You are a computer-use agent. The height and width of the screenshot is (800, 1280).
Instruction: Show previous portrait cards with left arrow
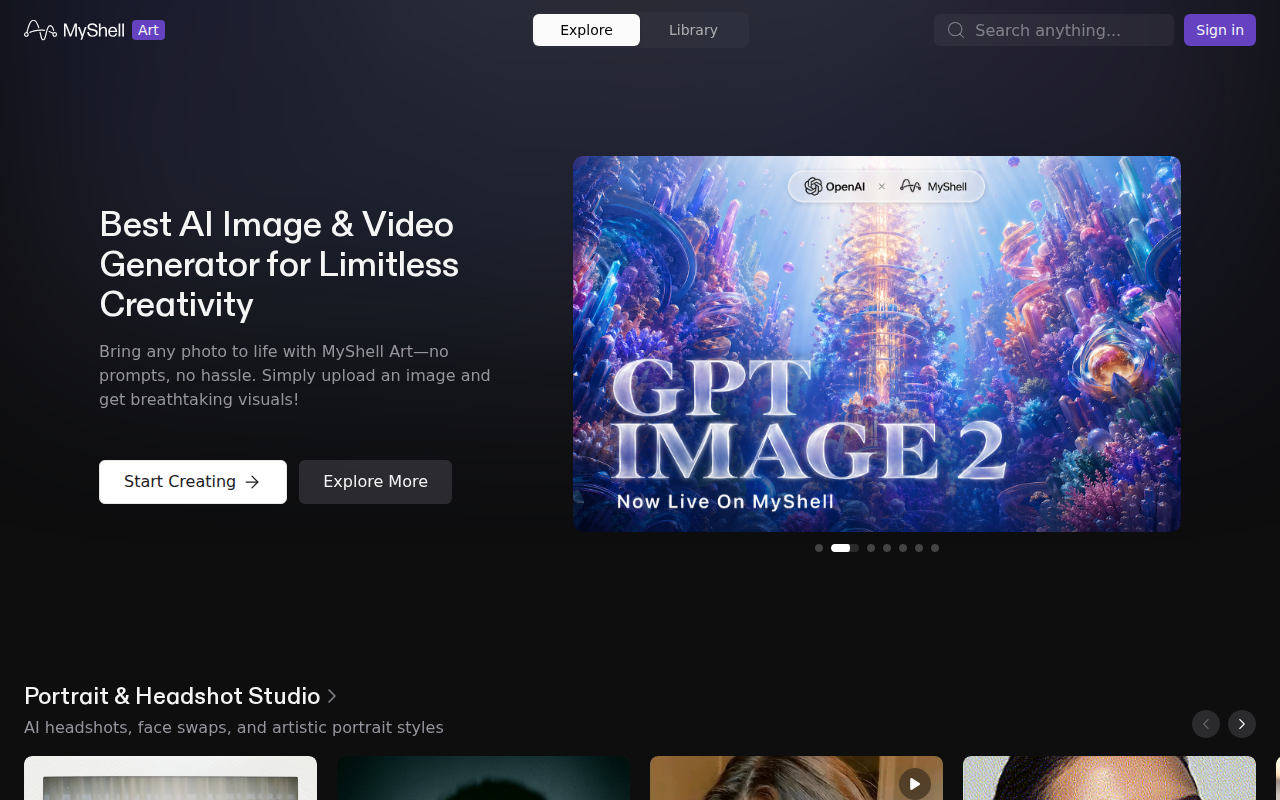click(x=1206, y=724)
